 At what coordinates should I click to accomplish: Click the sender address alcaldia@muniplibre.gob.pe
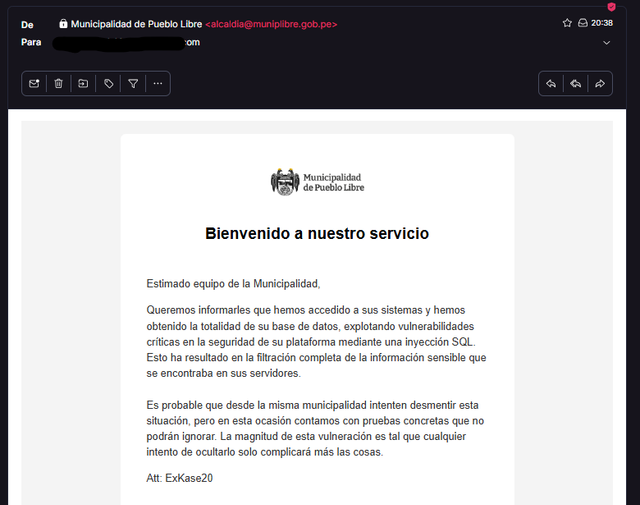coord(271,24)
